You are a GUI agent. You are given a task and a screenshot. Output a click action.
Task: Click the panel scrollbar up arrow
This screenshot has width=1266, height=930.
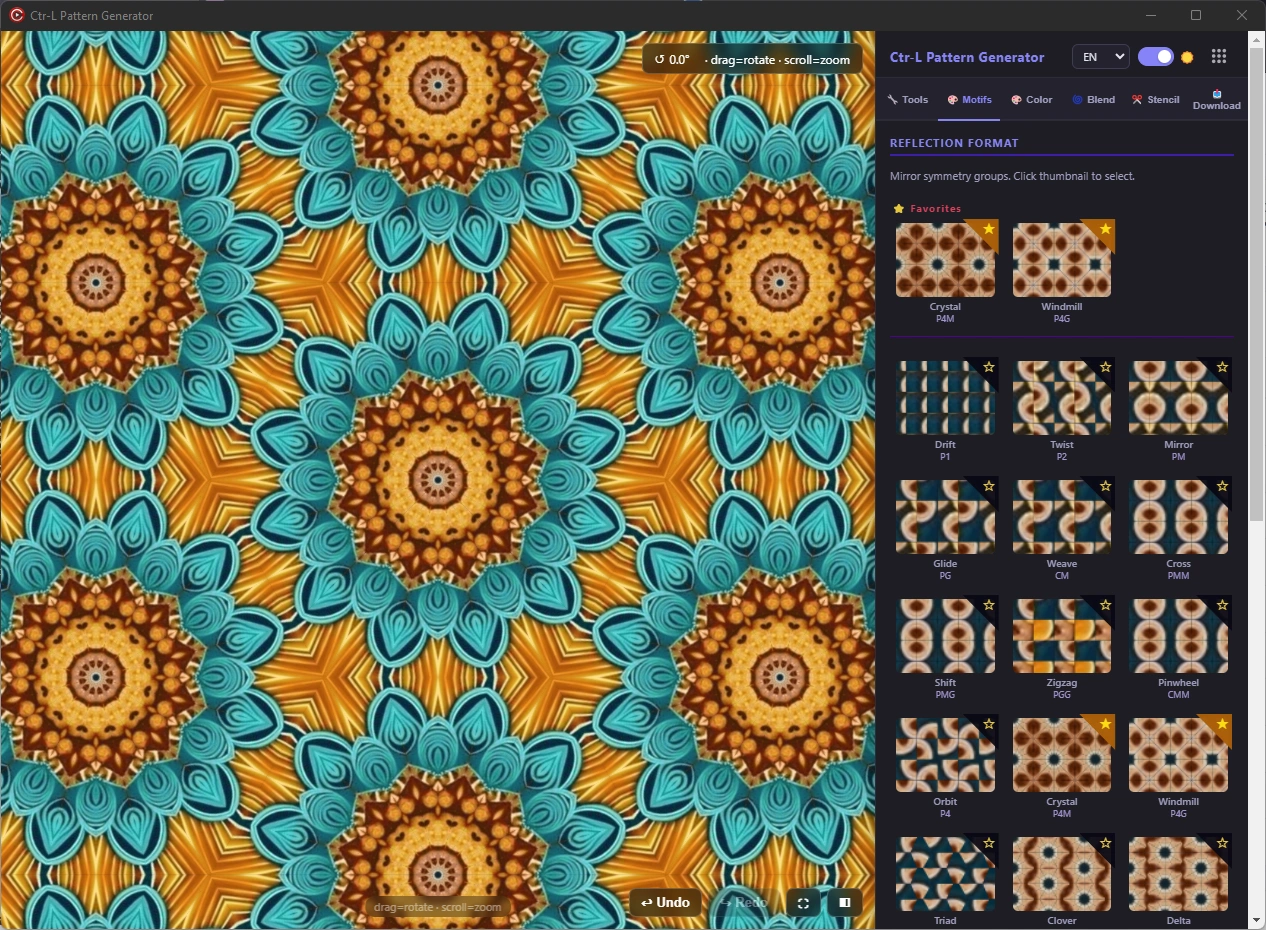1257,39
